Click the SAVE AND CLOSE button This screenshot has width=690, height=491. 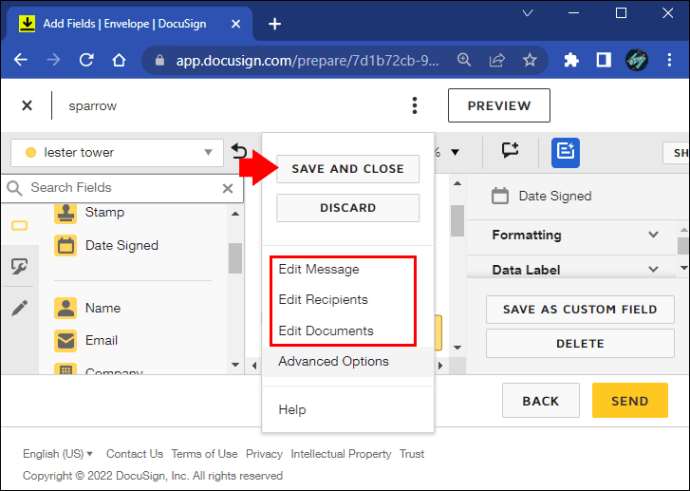click(348, 169)
